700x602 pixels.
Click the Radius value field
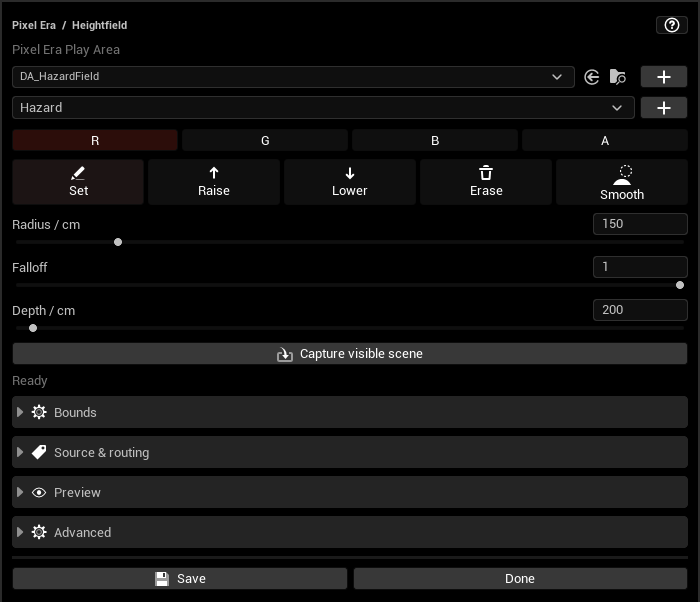[x=640, y=224]
